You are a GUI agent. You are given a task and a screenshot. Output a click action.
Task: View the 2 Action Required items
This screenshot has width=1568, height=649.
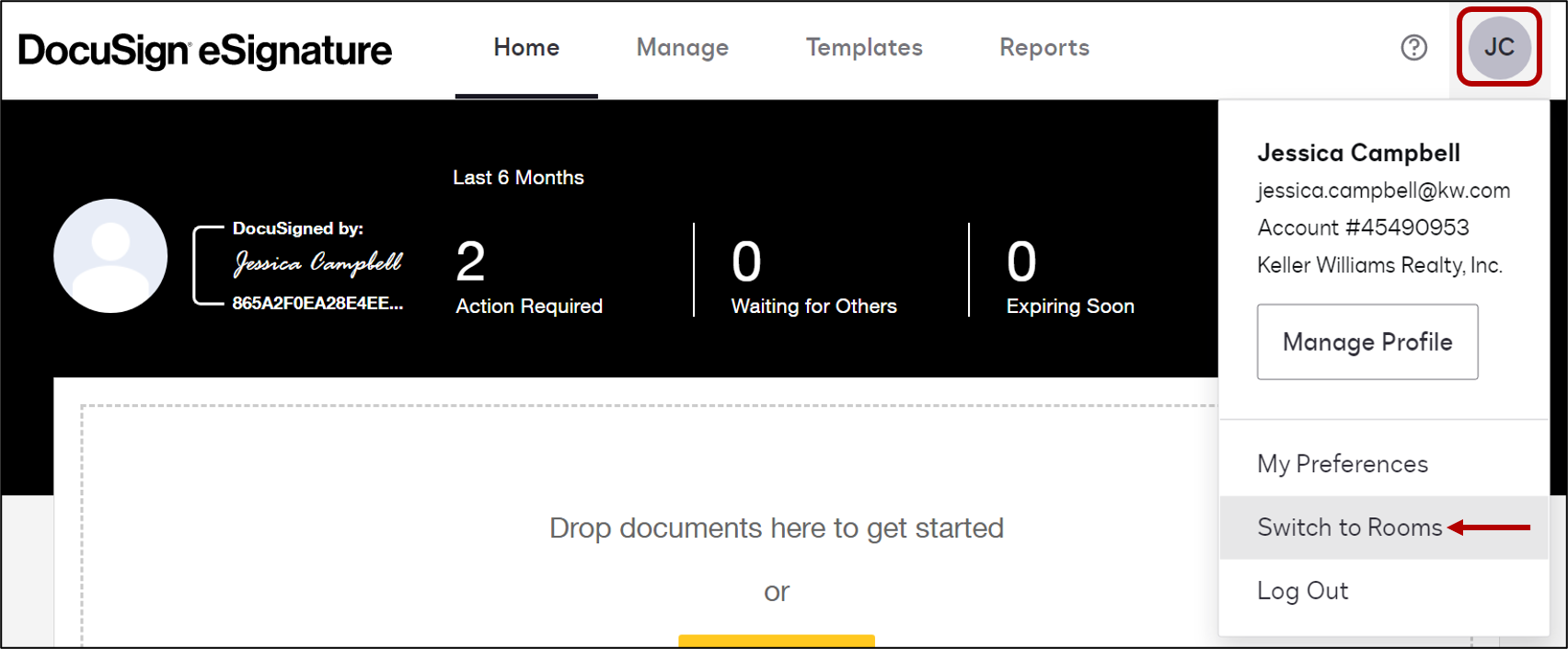pyautogui.click(x=529, y=276)
